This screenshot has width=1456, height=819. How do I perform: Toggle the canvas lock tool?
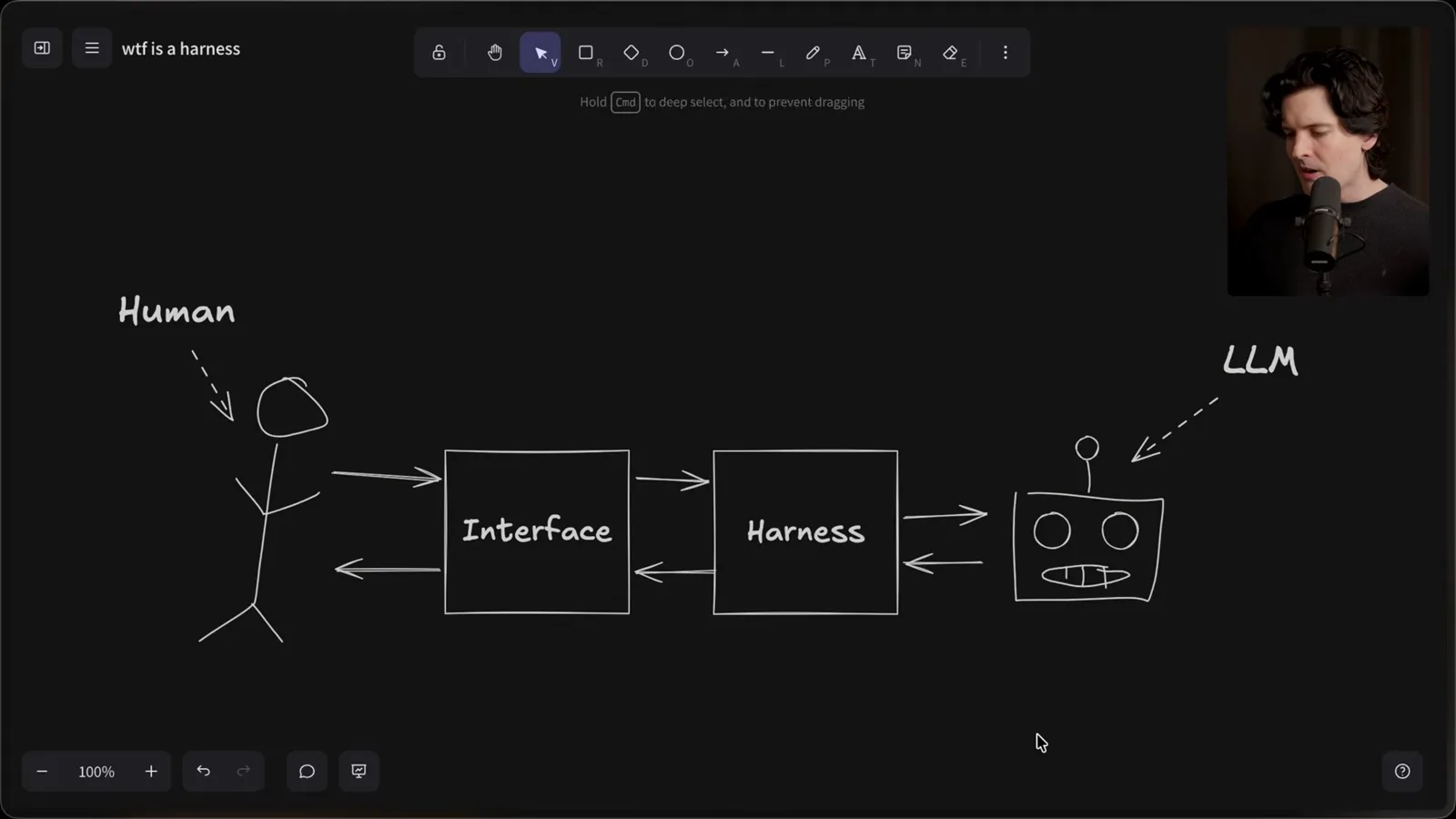pyautogui.click(x=439, y=53)
